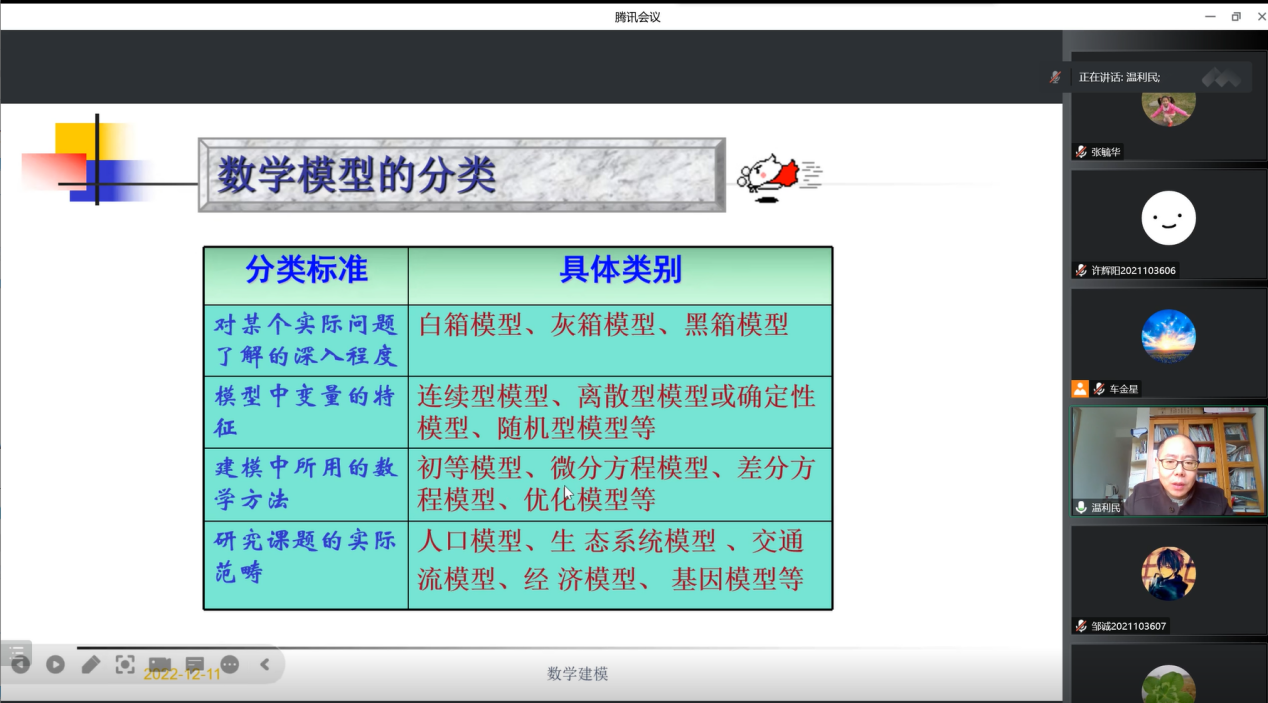Select the pen annotation tool

[90, 664]
